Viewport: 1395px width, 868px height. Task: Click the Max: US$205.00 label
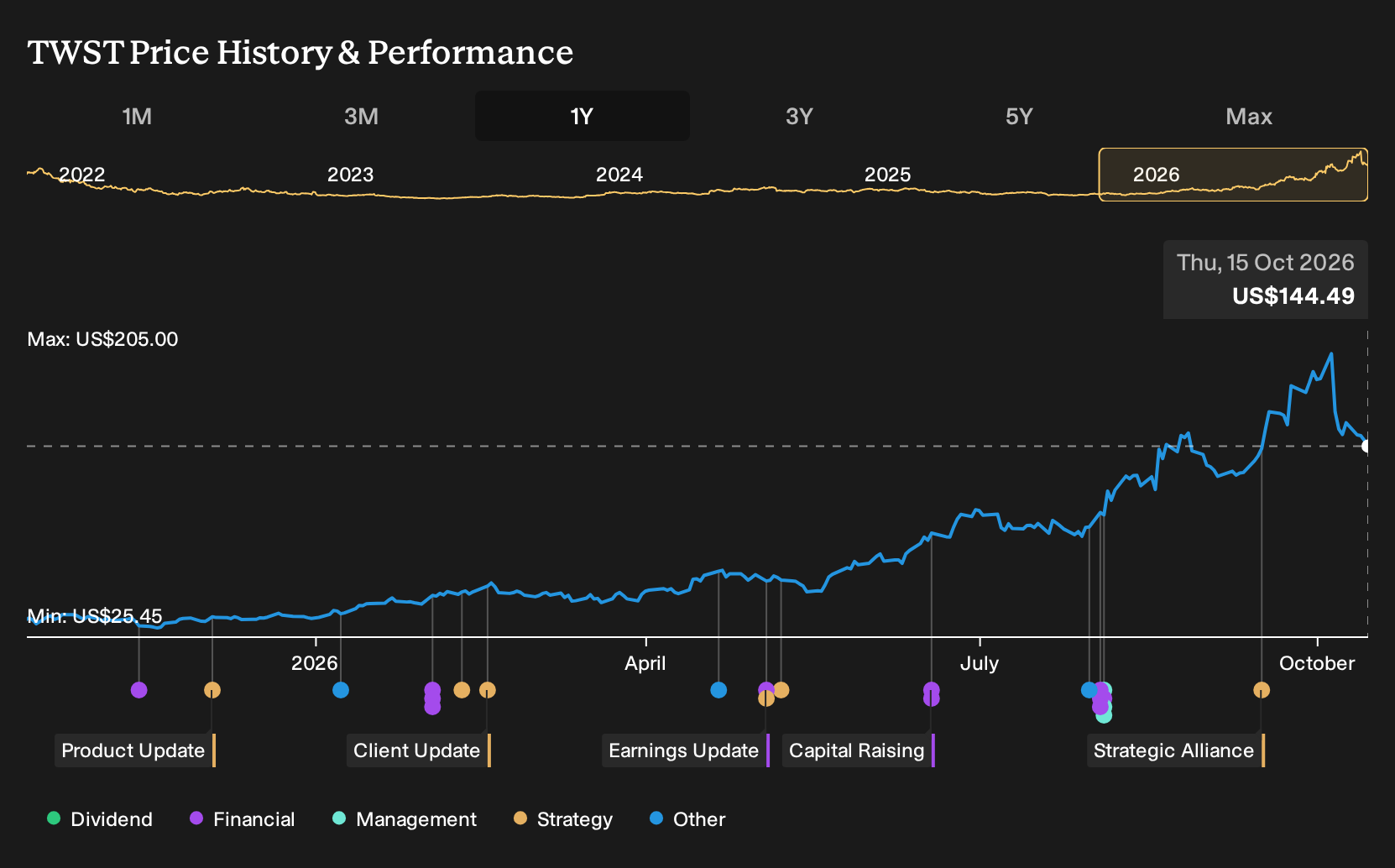click(x=102, y=339)
